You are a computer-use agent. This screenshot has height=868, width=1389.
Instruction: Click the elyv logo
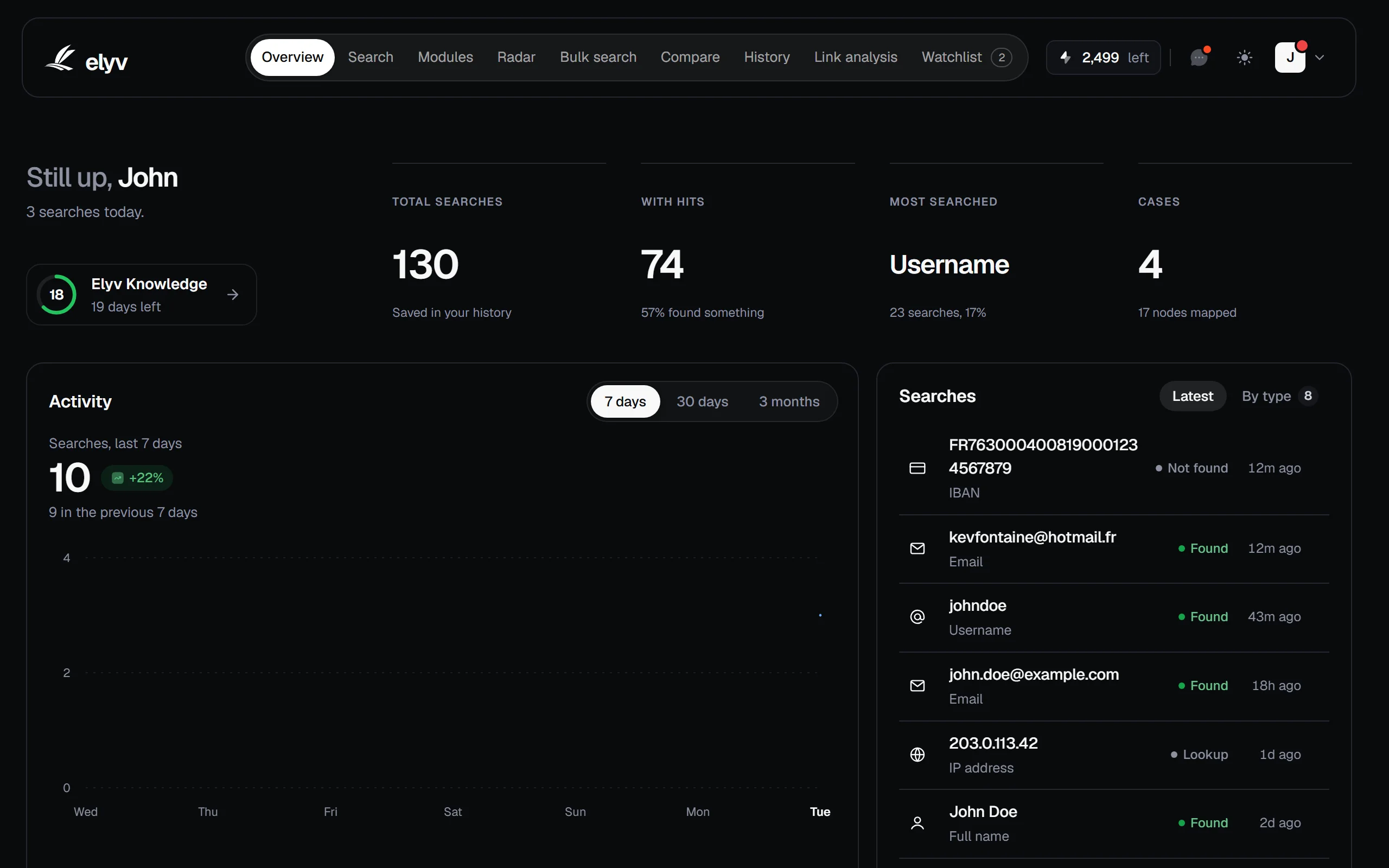coord(87,59)
